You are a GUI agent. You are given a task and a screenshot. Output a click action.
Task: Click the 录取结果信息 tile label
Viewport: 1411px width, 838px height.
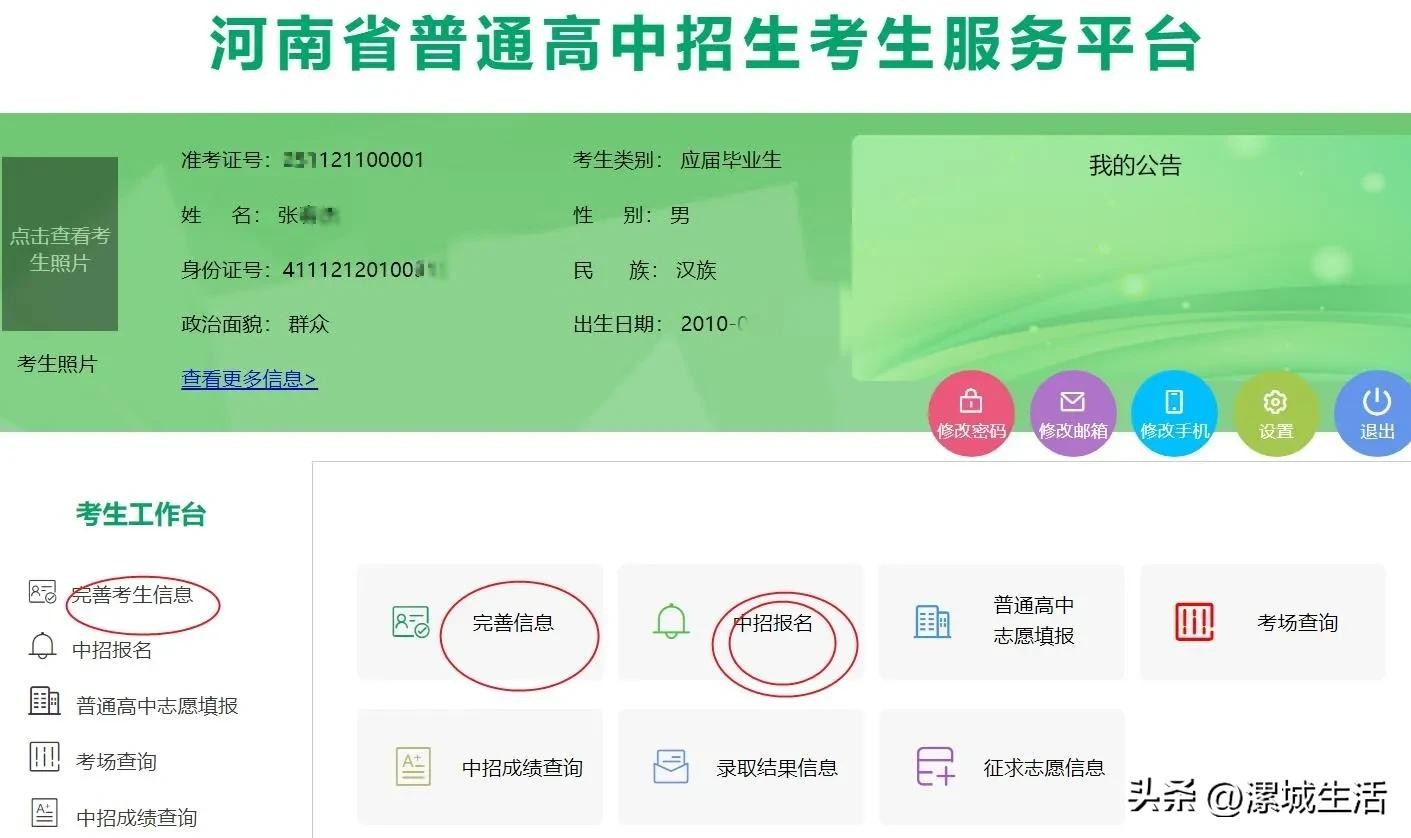tap(777, 768)
